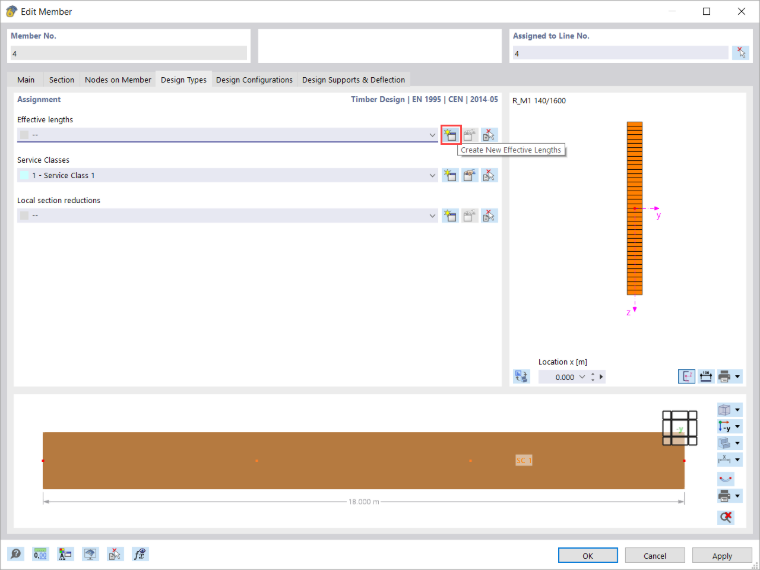760x570 pixels.
Task: Maximize the Edit Member dialog
Action: point(706,11)
